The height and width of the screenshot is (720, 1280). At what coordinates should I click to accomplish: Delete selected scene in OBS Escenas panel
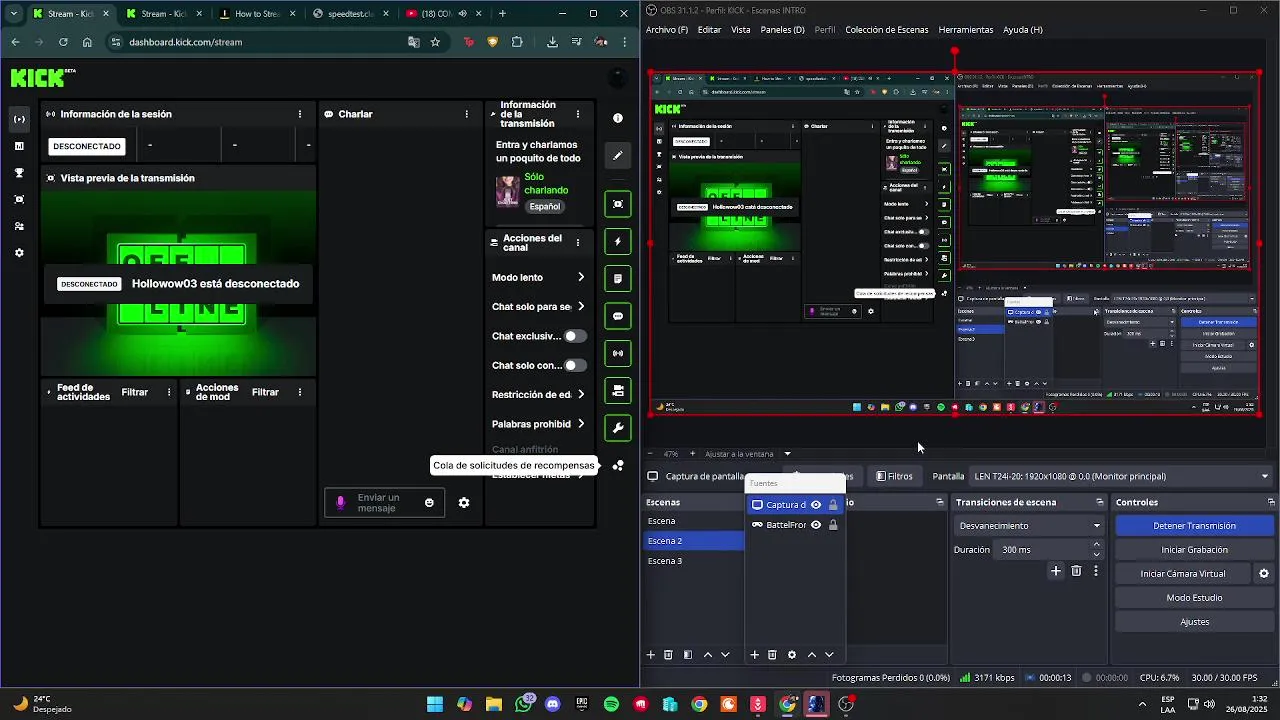pyautogui.click(x=668, y=655)
